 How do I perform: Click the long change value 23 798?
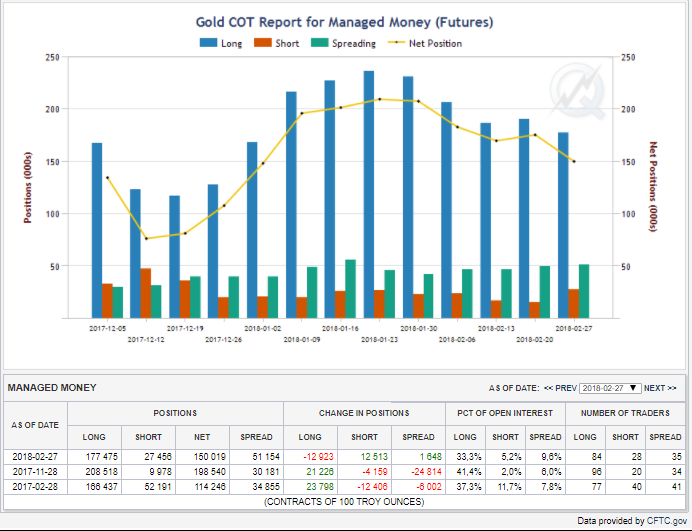pos(320,487)
